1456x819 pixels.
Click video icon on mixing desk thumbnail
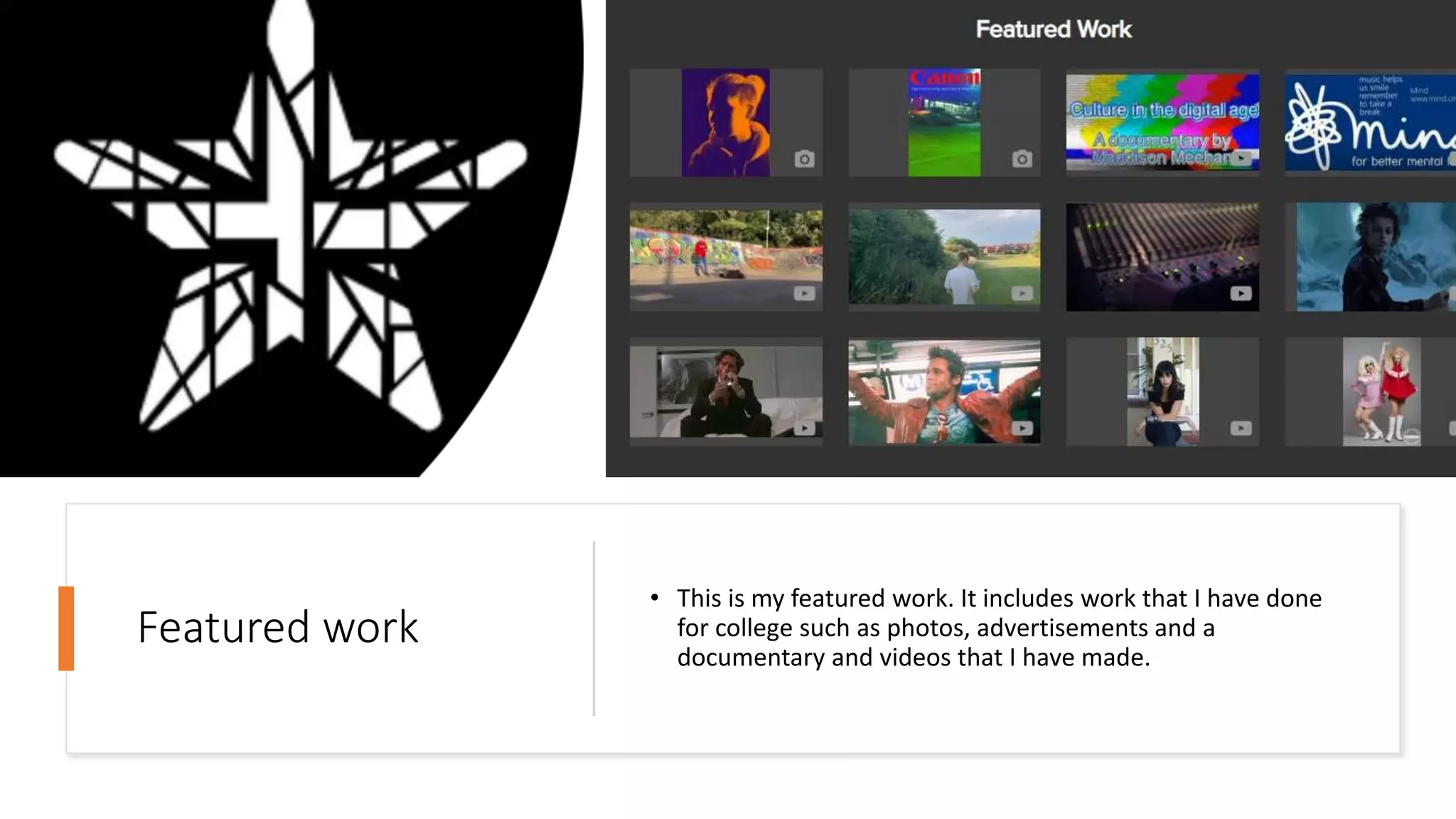click(1241, 293)
